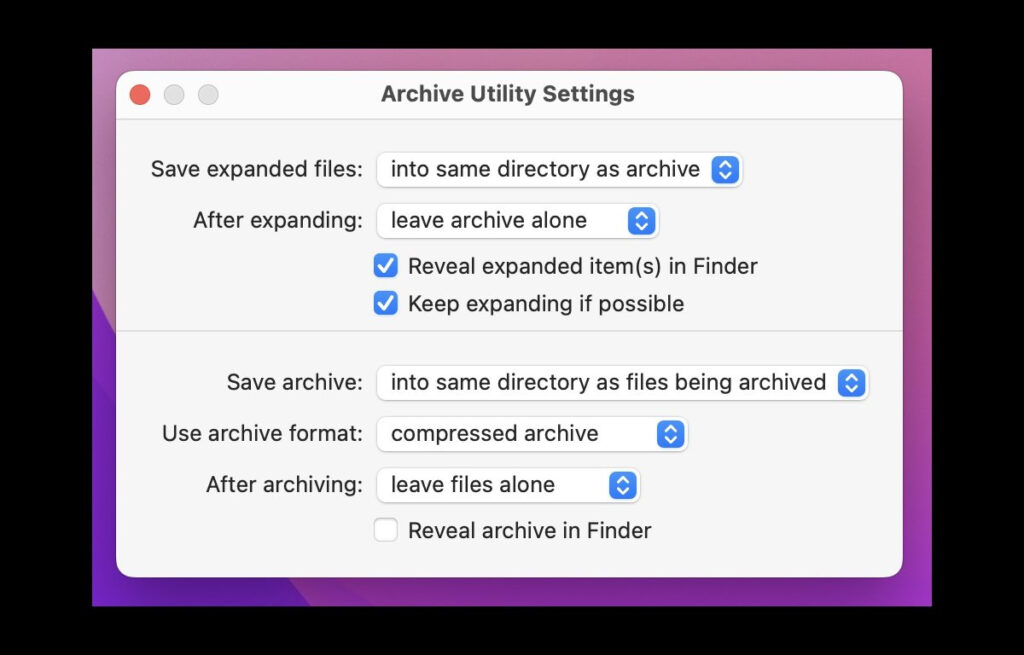This screenshot has height=655, width=1024.
Task: Enable the Reveal archive in Finder checkbox
Action: (x=386, y=530)
